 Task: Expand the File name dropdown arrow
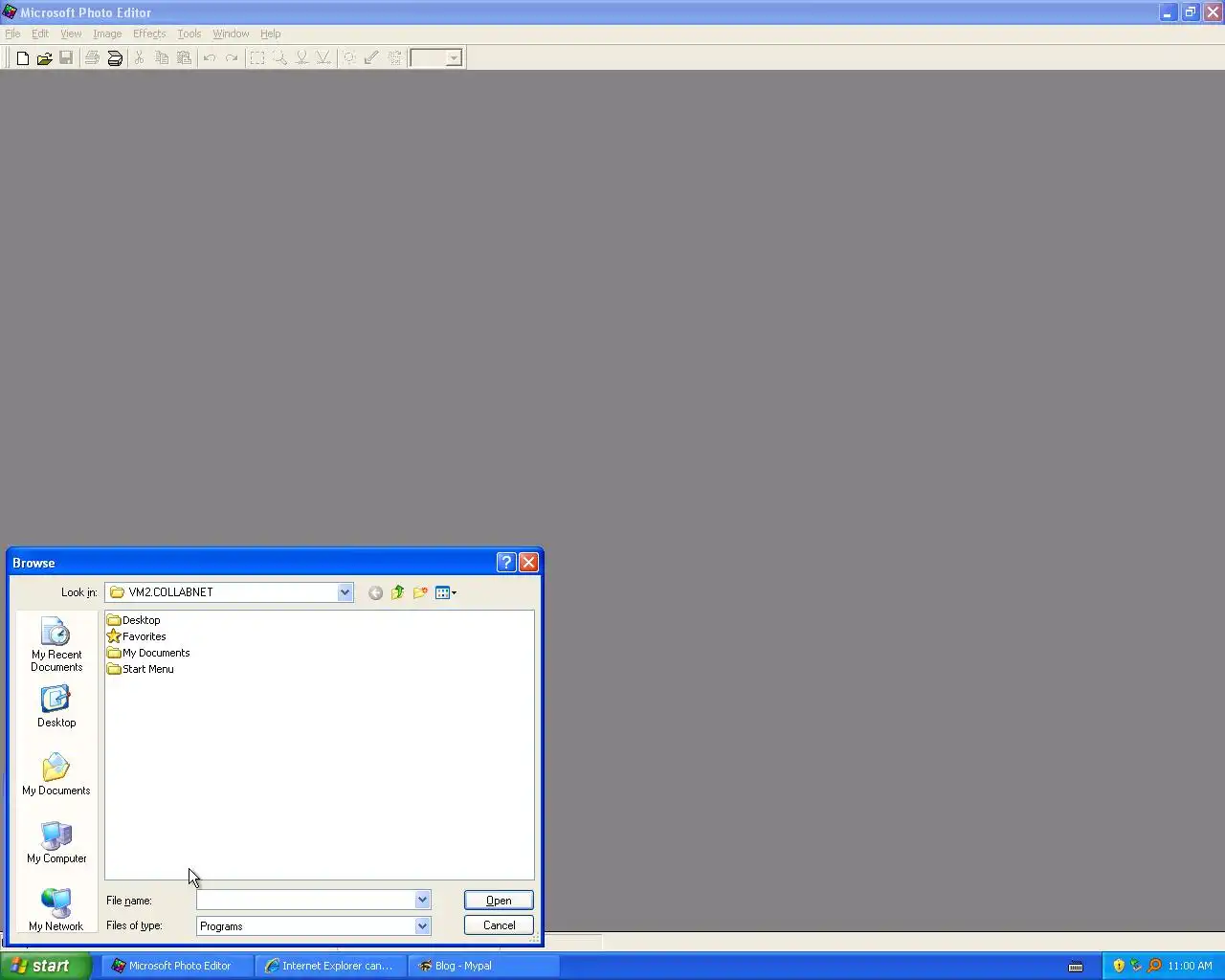[x=422, y=901]
